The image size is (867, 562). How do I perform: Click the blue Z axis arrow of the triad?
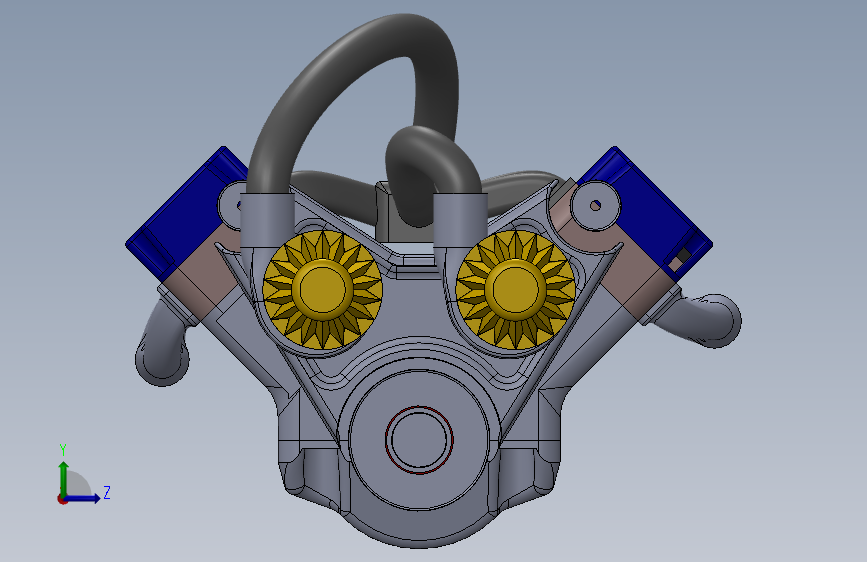tap(83, 498)
